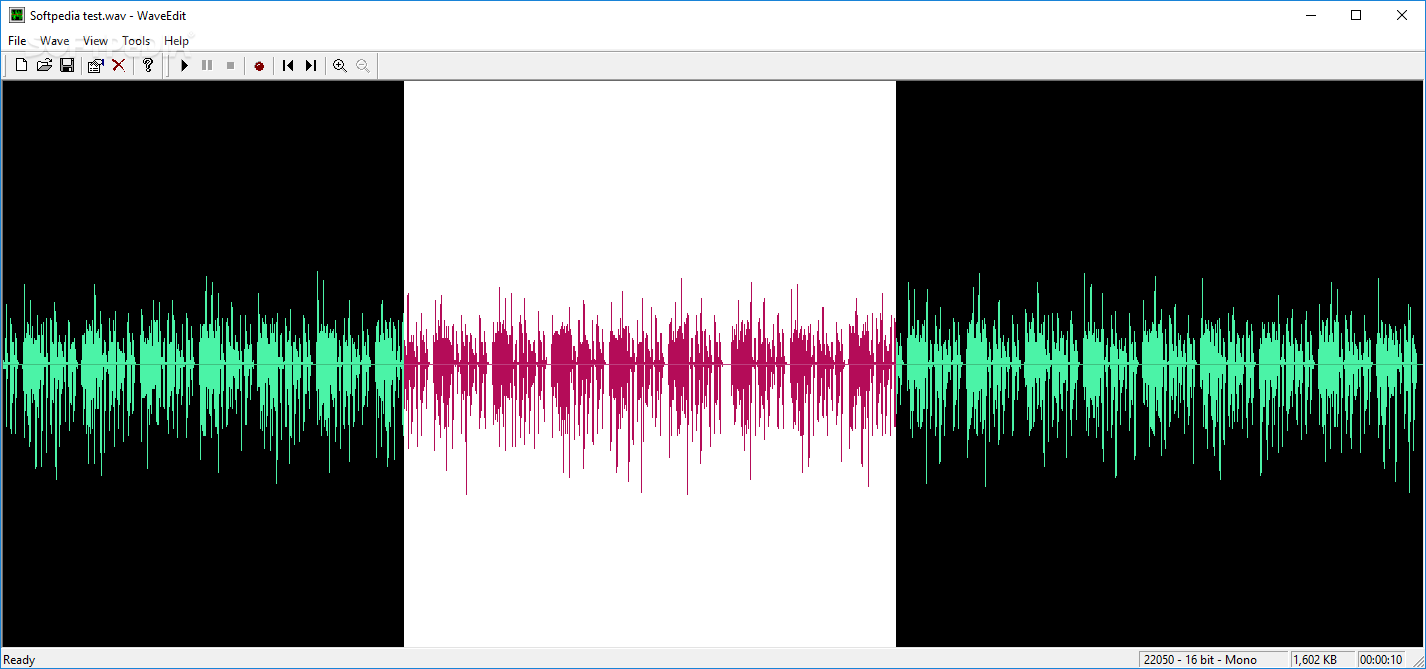Click the WaveEdit app icon in title bar
1426x669 pixels.
(x=17, y=15)
